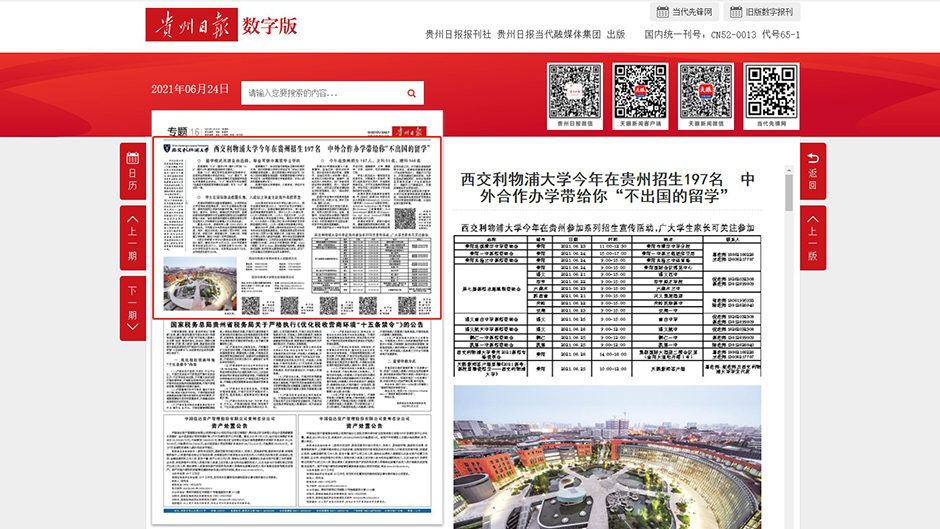Go to previous issue with 上一期
Viewport: 940px width, 529px height.
coord(132,238)
